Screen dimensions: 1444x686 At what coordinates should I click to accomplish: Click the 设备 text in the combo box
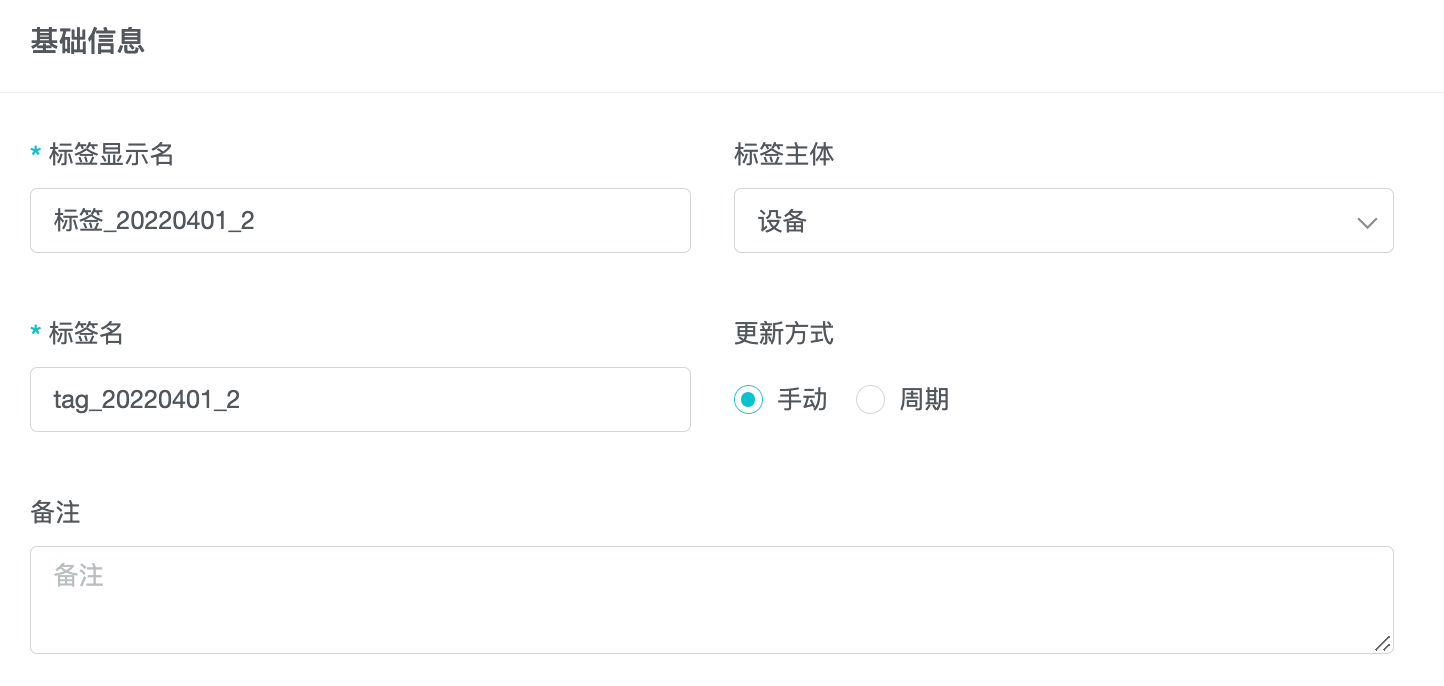pos(782,222)
